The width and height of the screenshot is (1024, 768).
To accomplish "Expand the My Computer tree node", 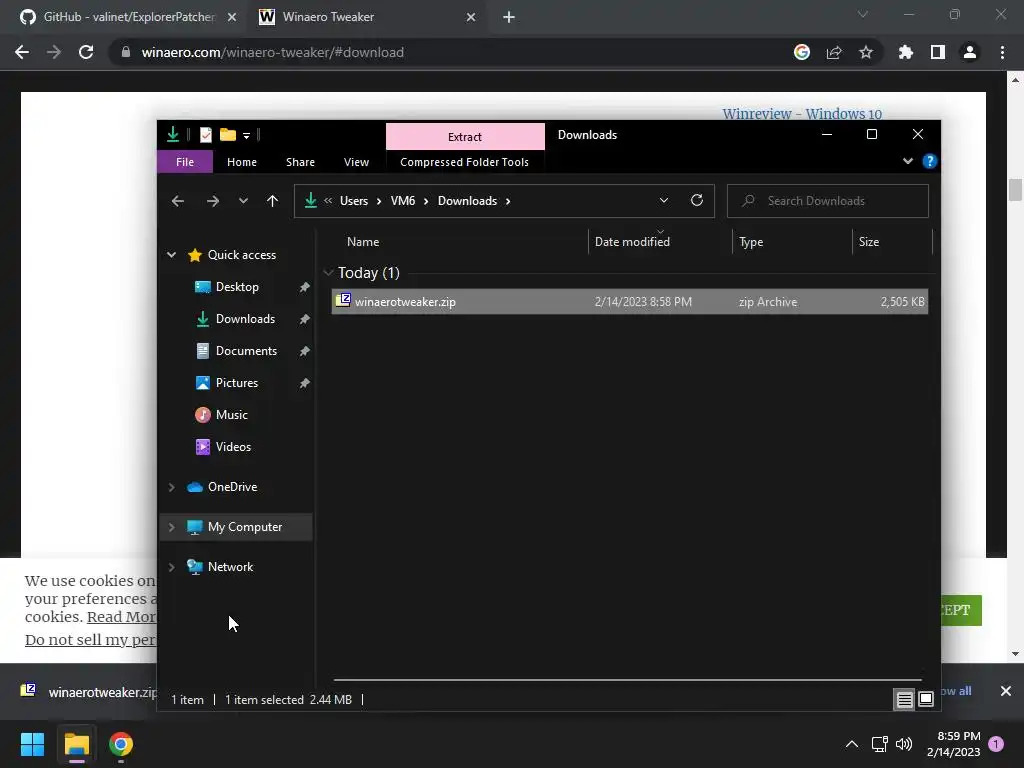I will 171,527.
